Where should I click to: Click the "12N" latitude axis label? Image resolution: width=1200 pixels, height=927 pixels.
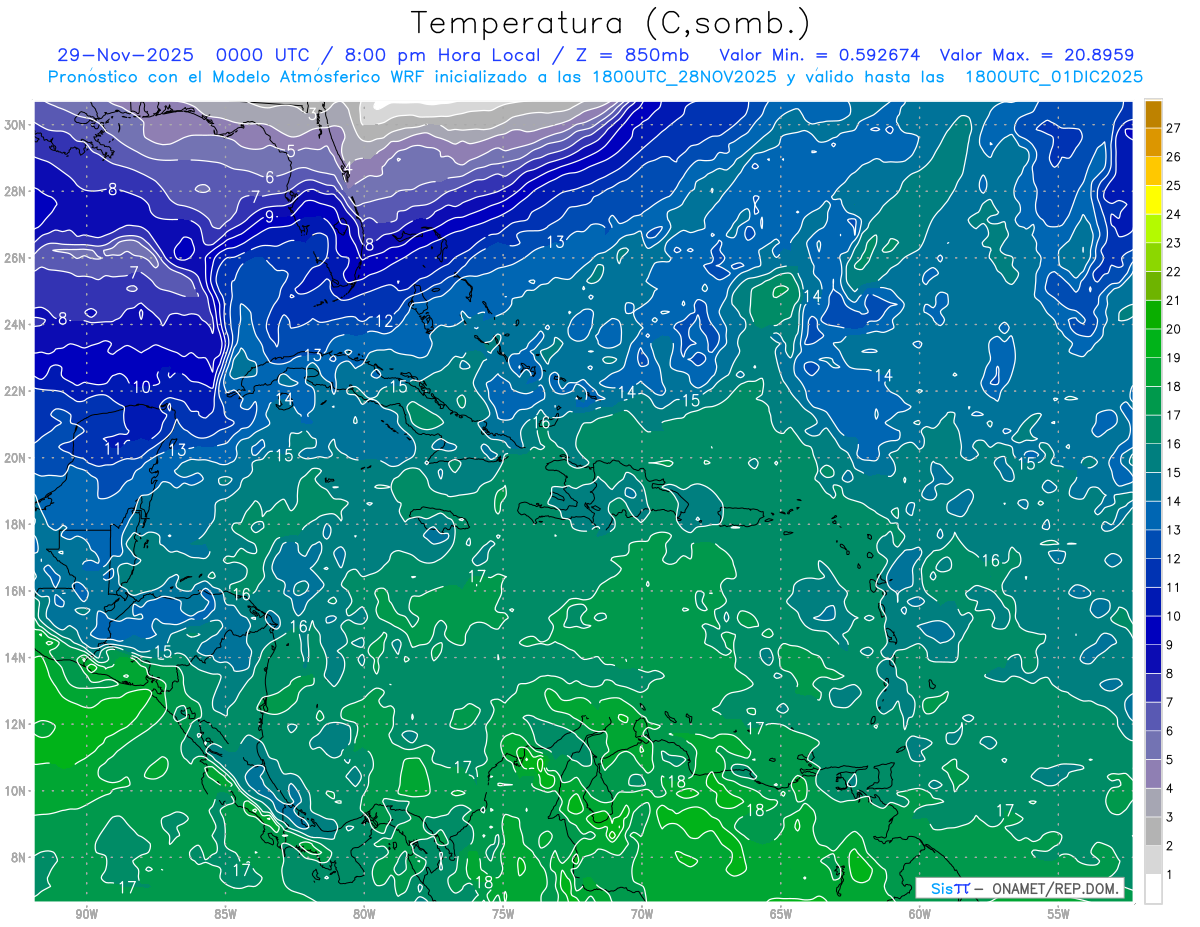coord(17,724)
